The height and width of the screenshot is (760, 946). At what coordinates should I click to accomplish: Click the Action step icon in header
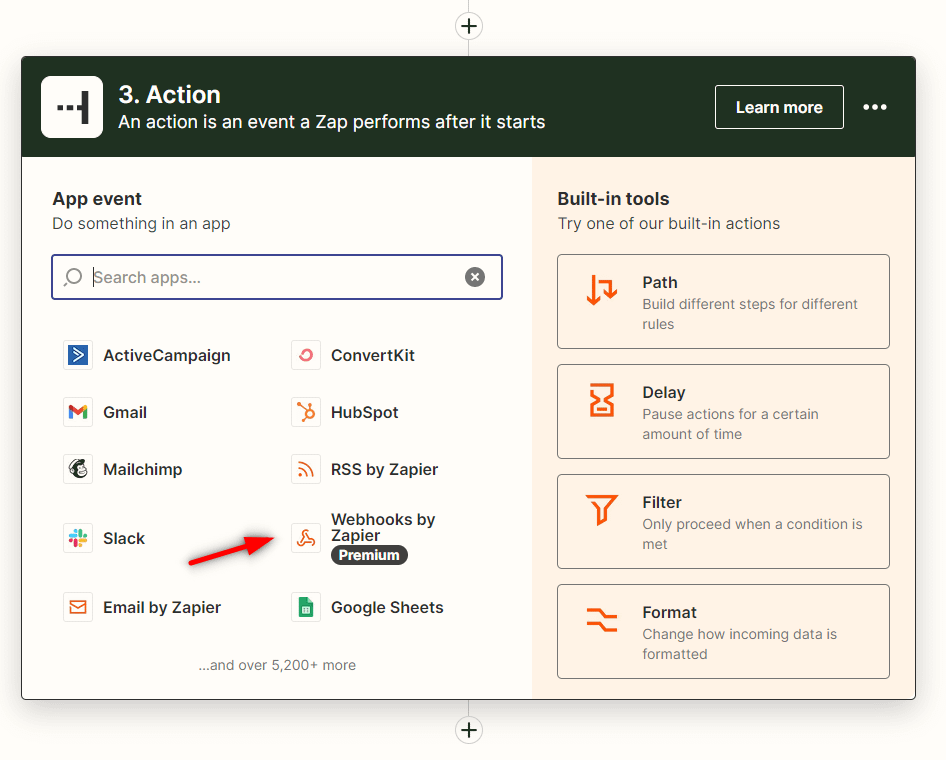(72, 107)
